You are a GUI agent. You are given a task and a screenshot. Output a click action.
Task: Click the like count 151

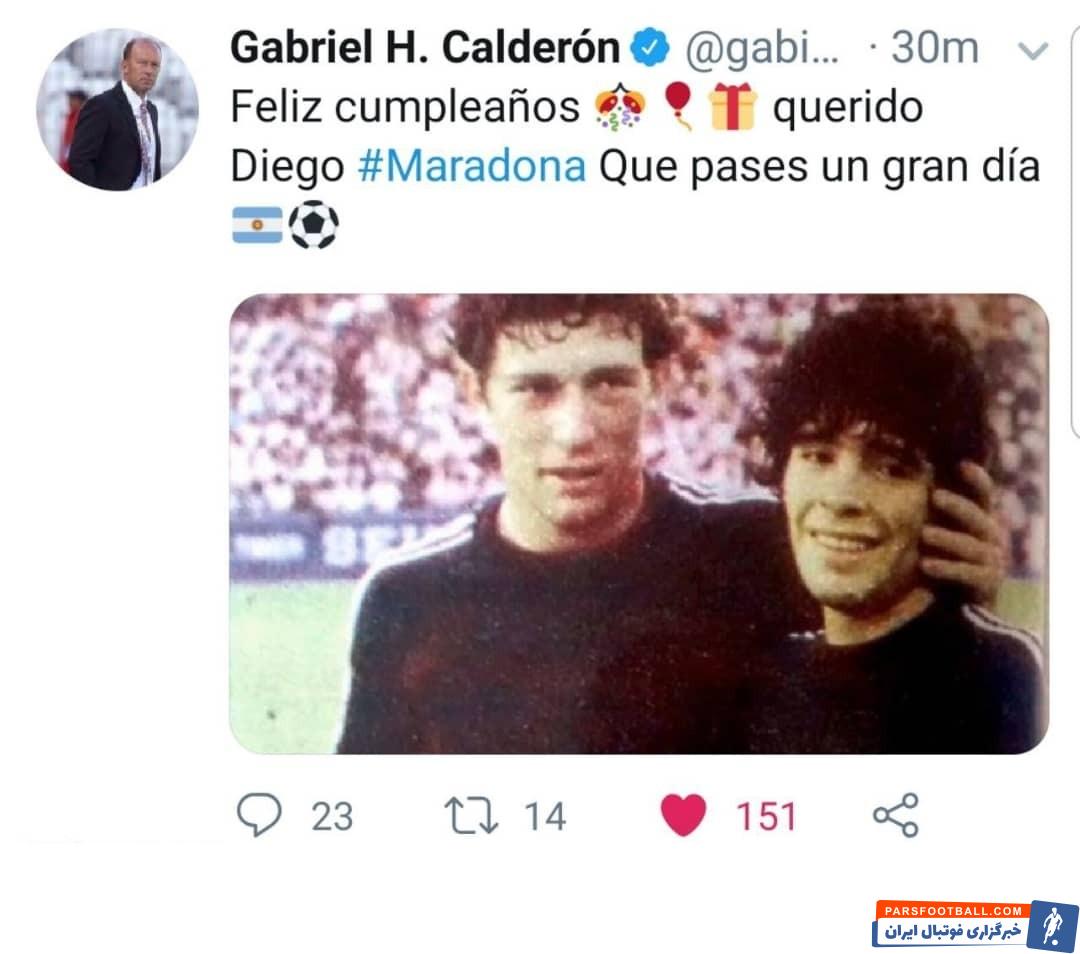click(x=766, y=817)
